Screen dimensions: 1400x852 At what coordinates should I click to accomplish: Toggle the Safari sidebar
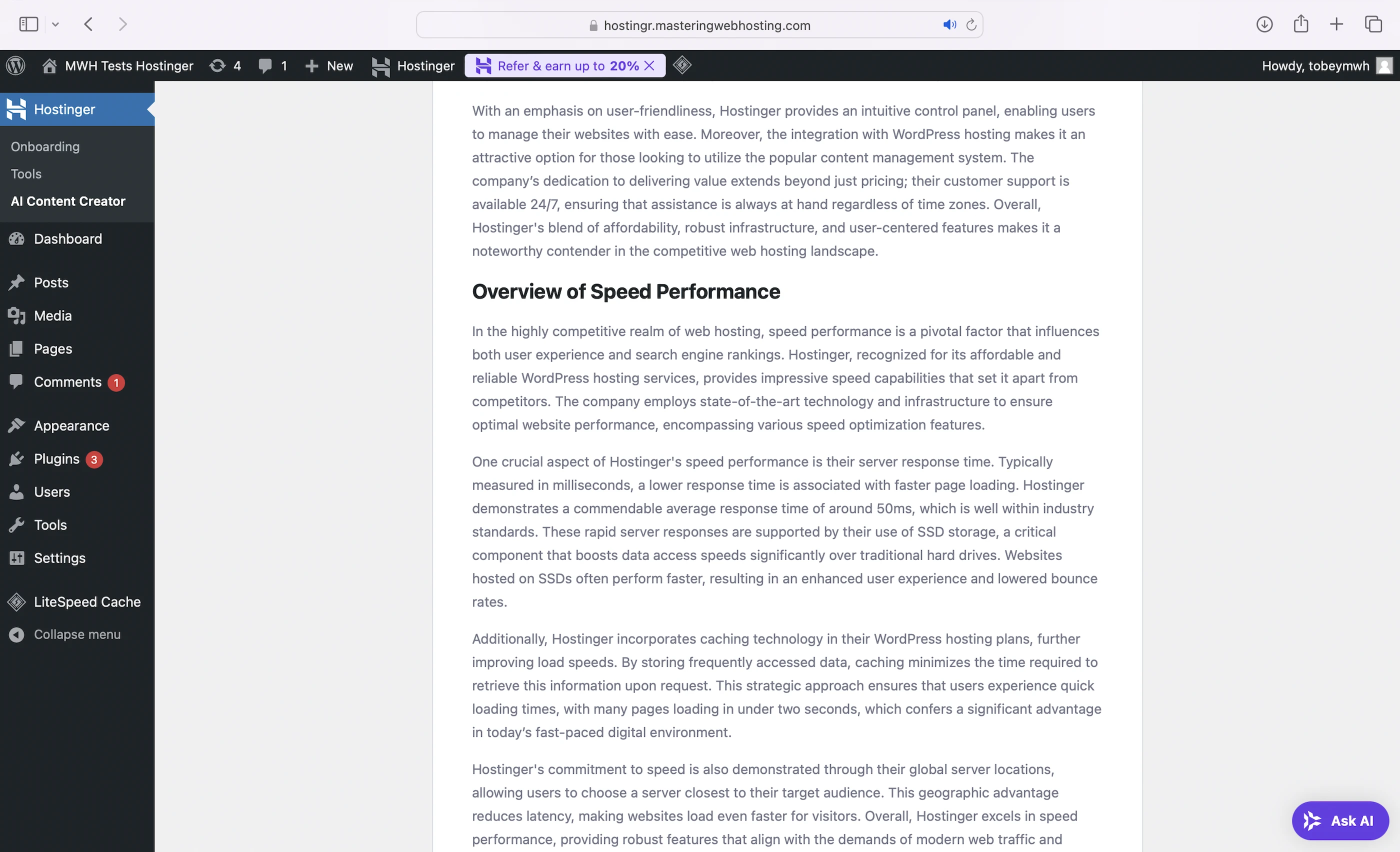[28, 24]
